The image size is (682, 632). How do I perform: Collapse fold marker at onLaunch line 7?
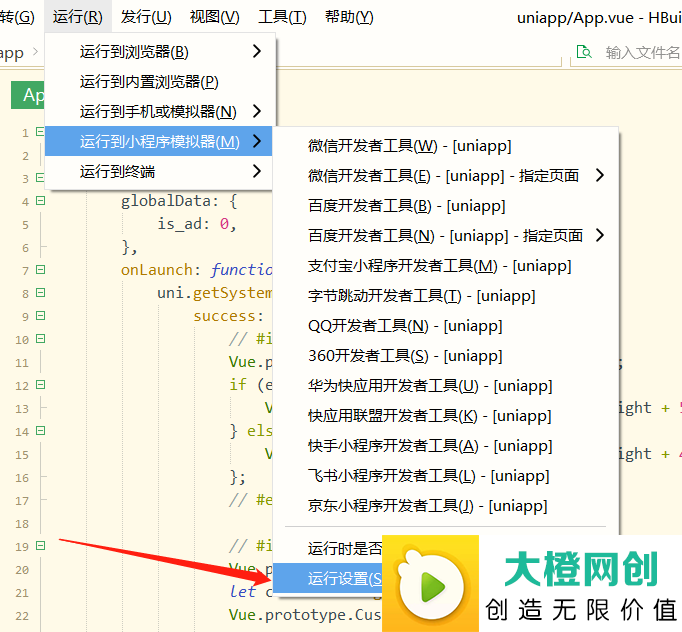(40, 270)
